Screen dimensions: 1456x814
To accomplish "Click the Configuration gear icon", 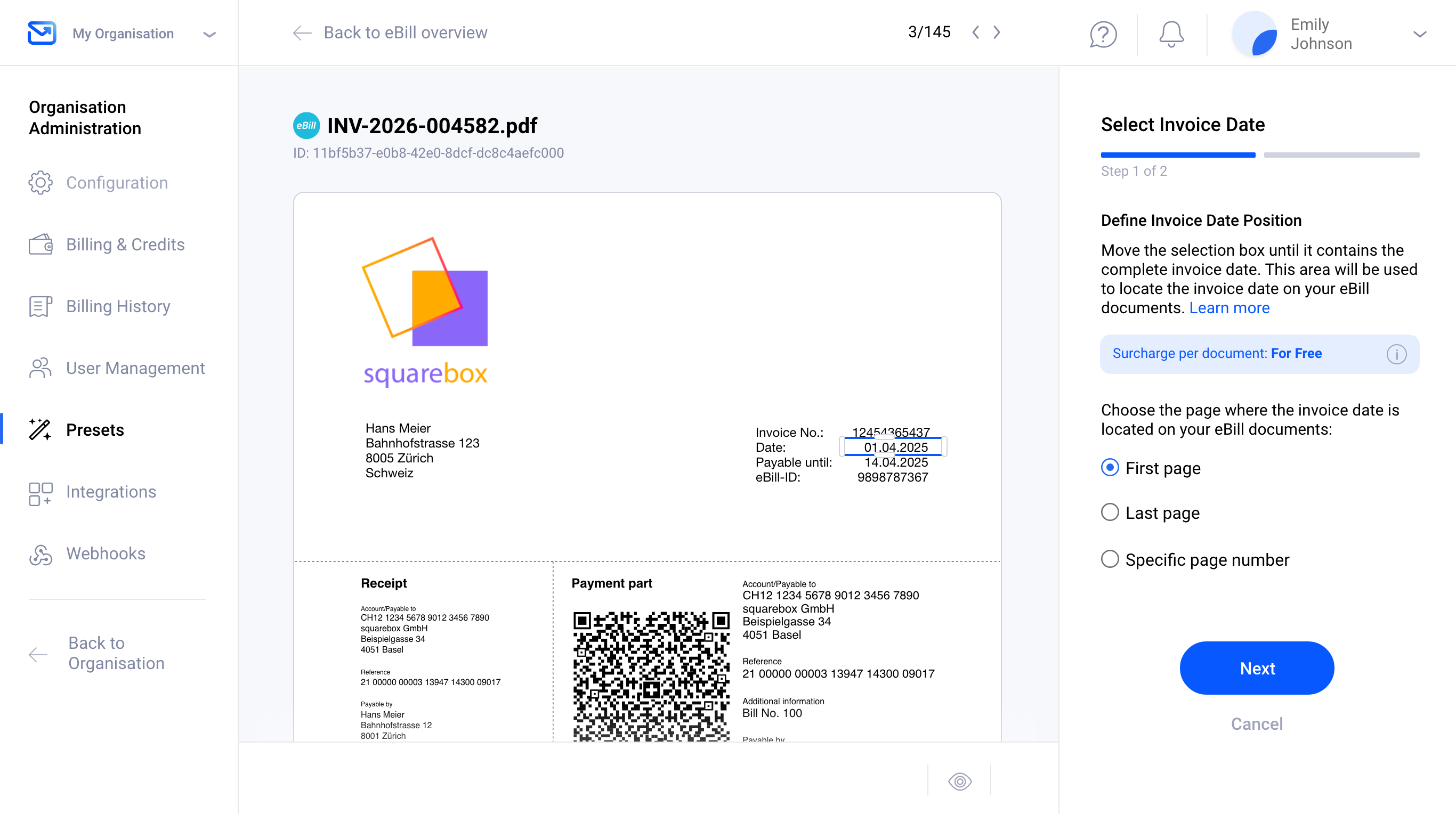I will tap(41, 183).
